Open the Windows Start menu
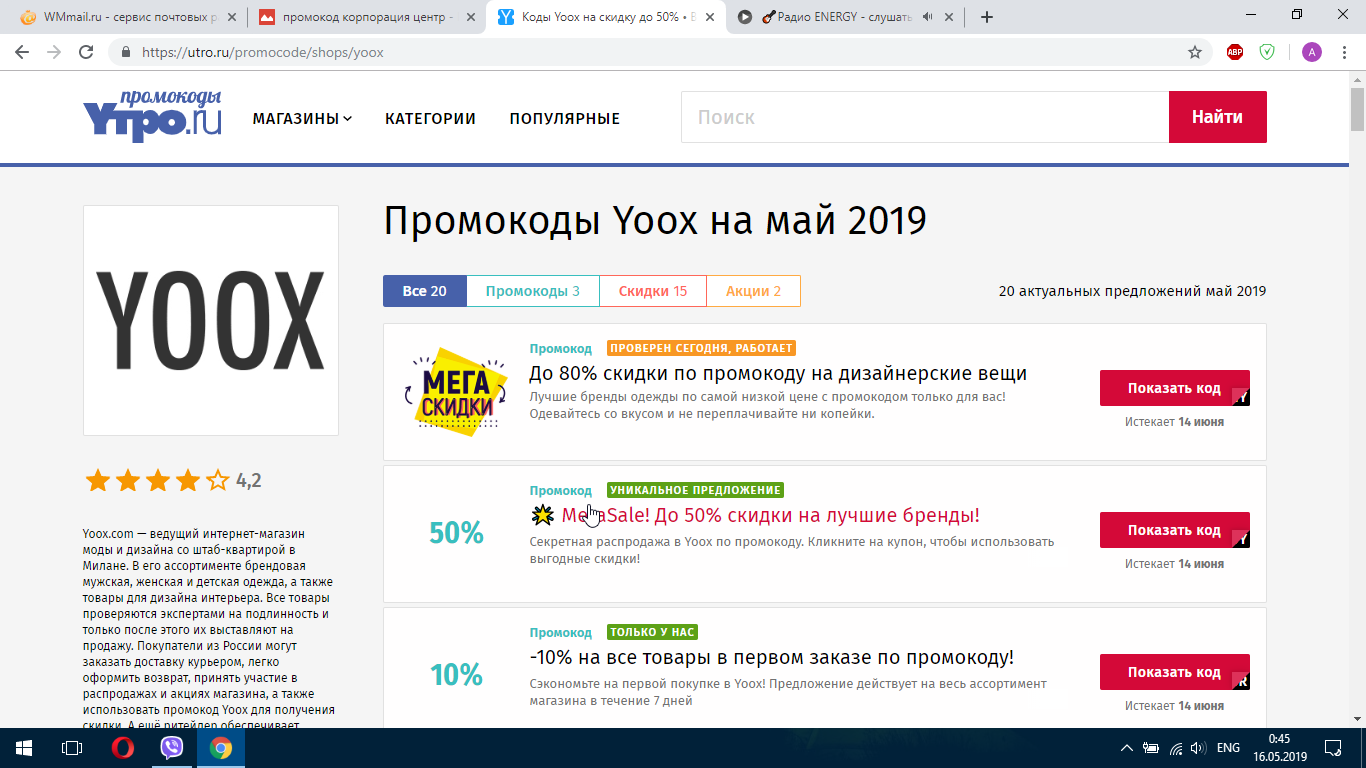1366x768 pixels. click(24, 748)
